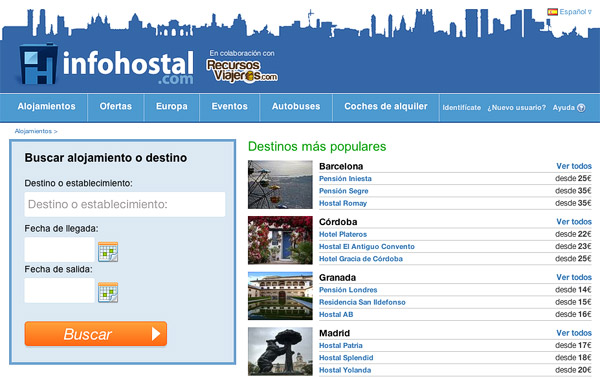Click the Córdoba flowers thumbnail

pos(280,240)
